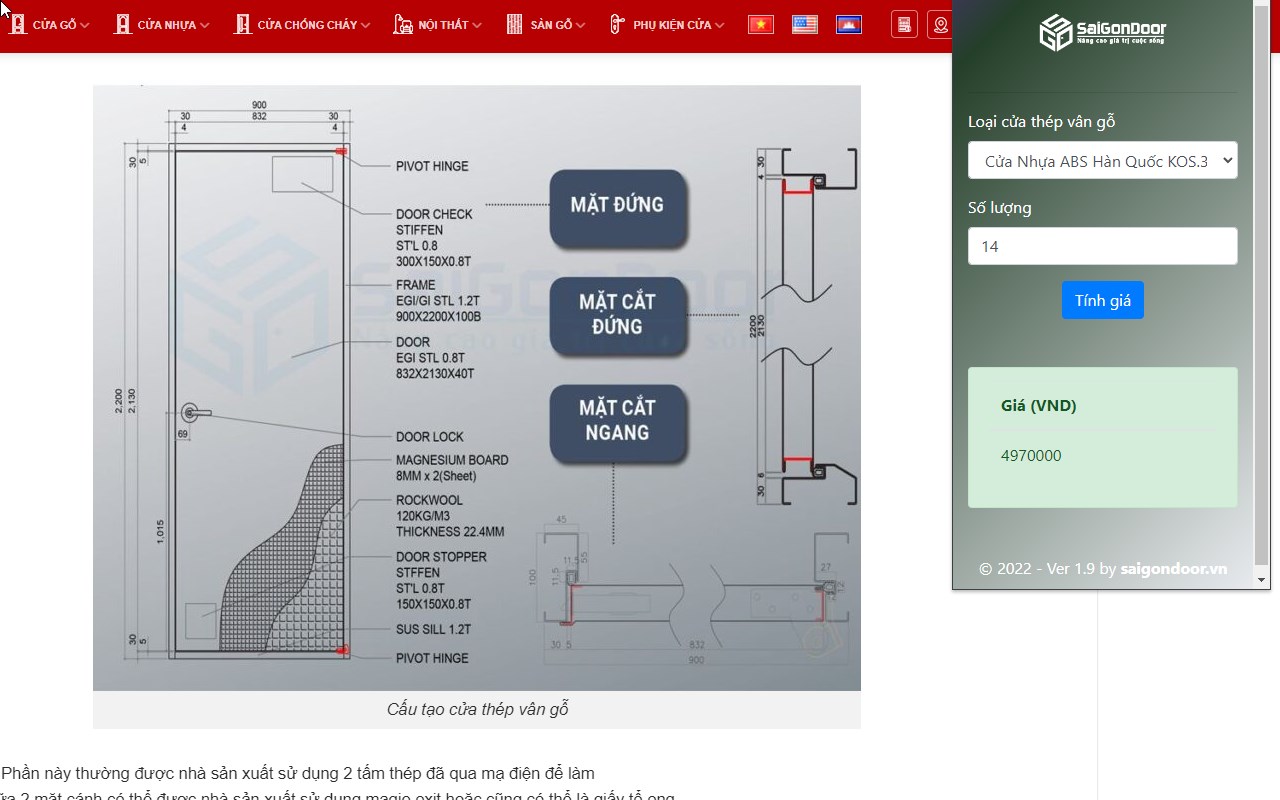1280x800 pixels.
Task: Open the CỬA NHỰA menu
Action: [x=166, y=25]
